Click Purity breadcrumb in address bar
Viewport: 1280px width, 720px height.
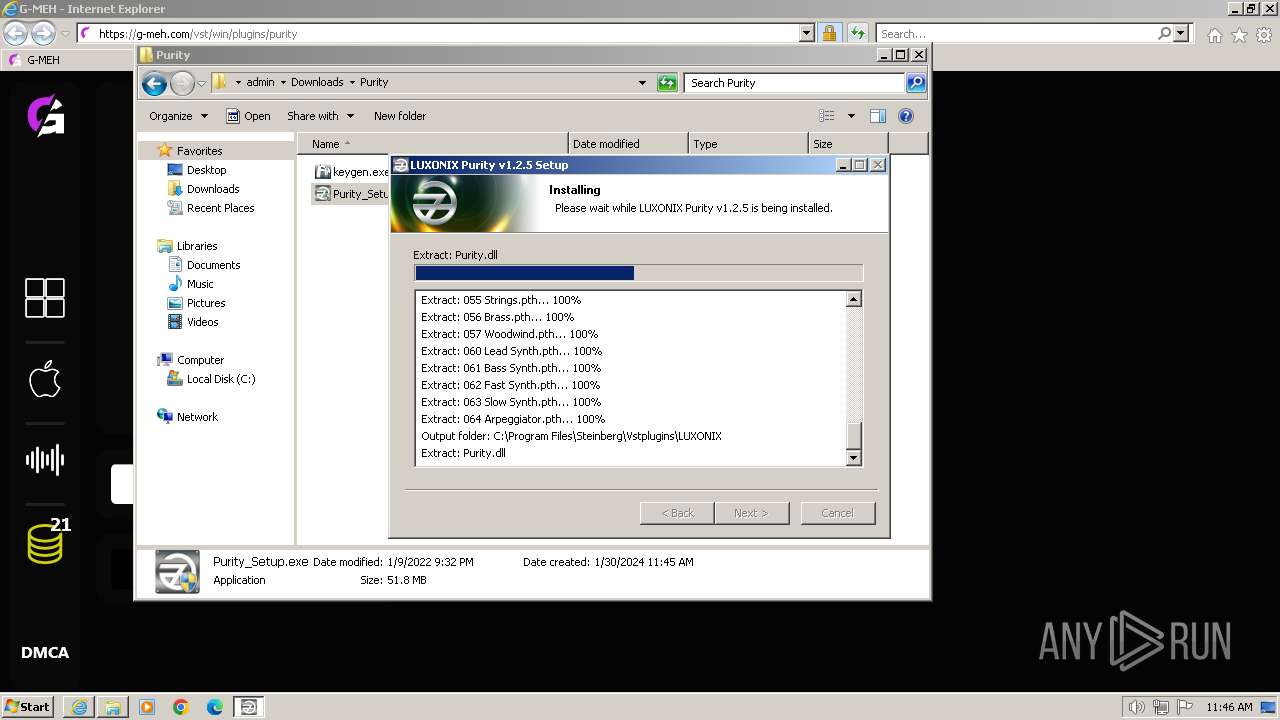tap(374, 83)
